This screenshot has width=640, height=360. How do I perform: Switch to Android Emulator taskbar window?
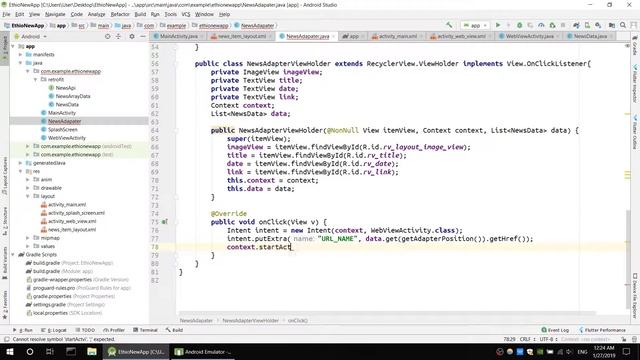click(x=202, y=351)
